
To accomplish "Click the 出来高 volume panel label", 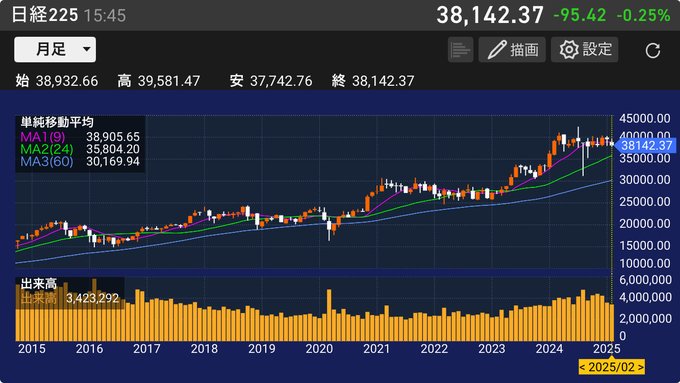I will 39,284.
